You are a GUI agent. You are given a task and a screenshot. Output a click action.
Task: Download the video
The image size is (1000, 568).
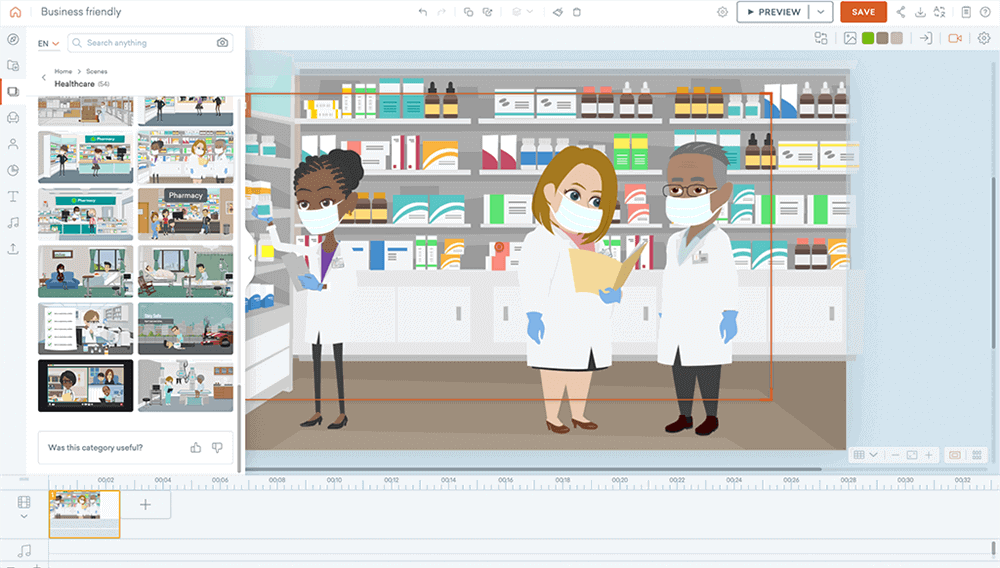pos(920,12)
